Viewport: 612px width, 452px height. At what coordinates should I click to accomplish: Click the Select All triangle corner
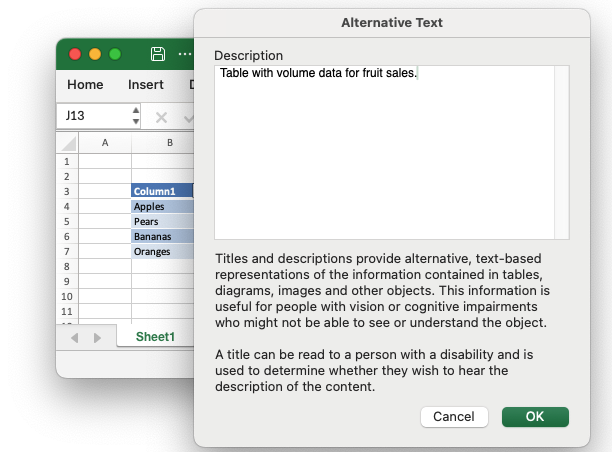click(x=68, y=143)
